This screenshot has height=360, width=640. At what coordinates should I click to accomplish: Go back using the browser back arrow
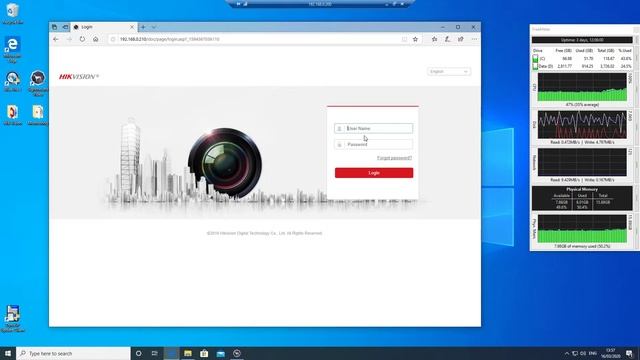pyautogui.click(x=56, y=39)
